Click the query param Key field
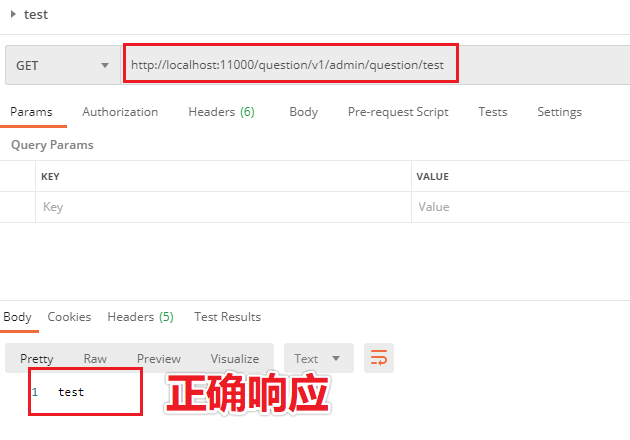The width and height of the screenshot is (630, 440). coord(222,207)
